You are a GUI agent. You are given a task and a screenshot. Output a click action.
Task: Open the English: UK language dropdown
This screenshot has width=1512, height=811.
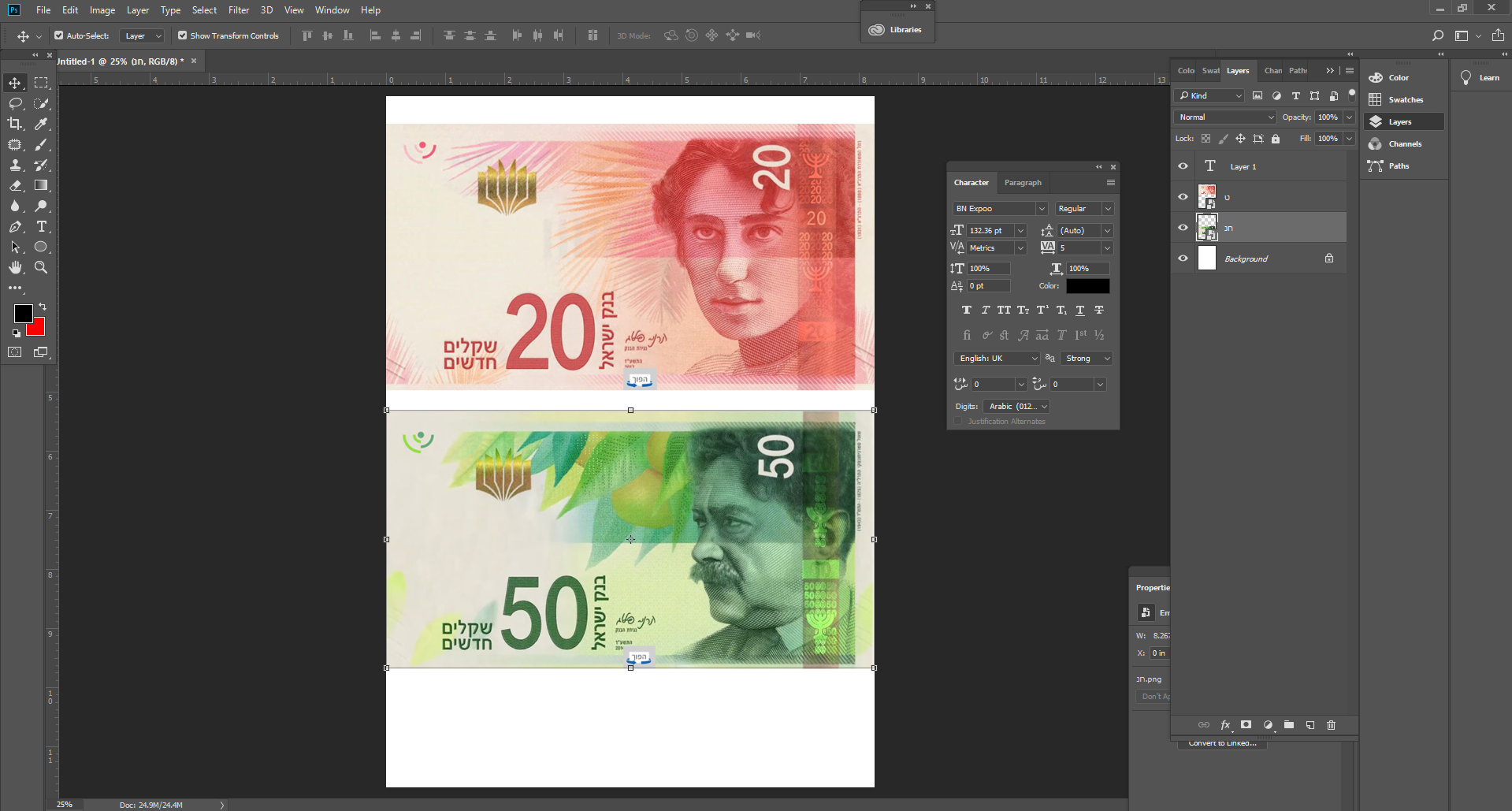(997, 359)
